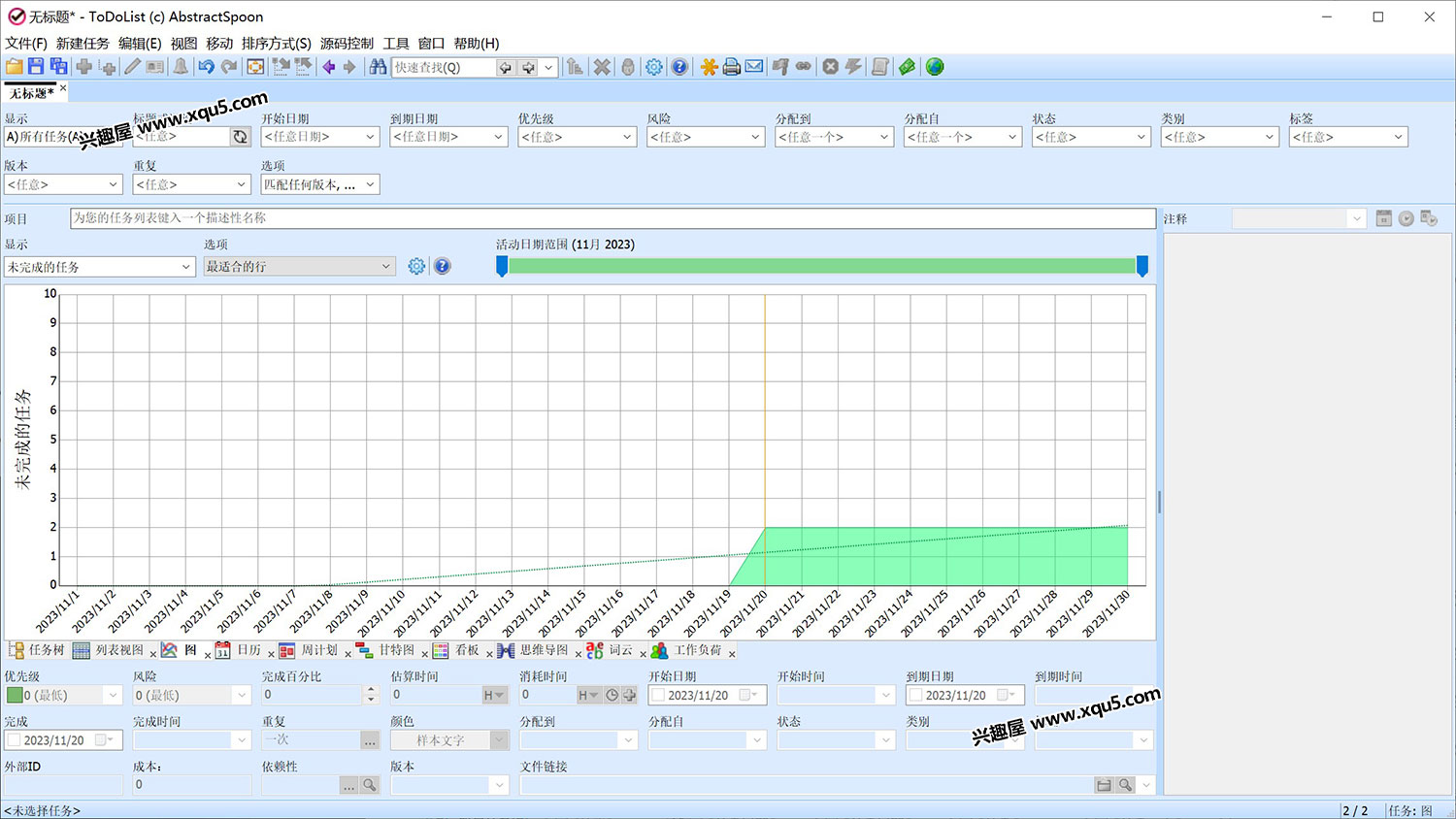The height and width of the screenshot is (819, 1456).
Task: Open the 工具 menu
Action: 396,44
